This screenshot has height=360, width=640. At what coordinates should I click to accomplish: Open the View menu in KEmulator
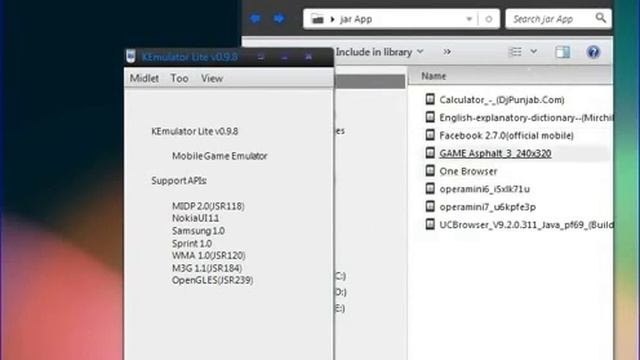212,78
